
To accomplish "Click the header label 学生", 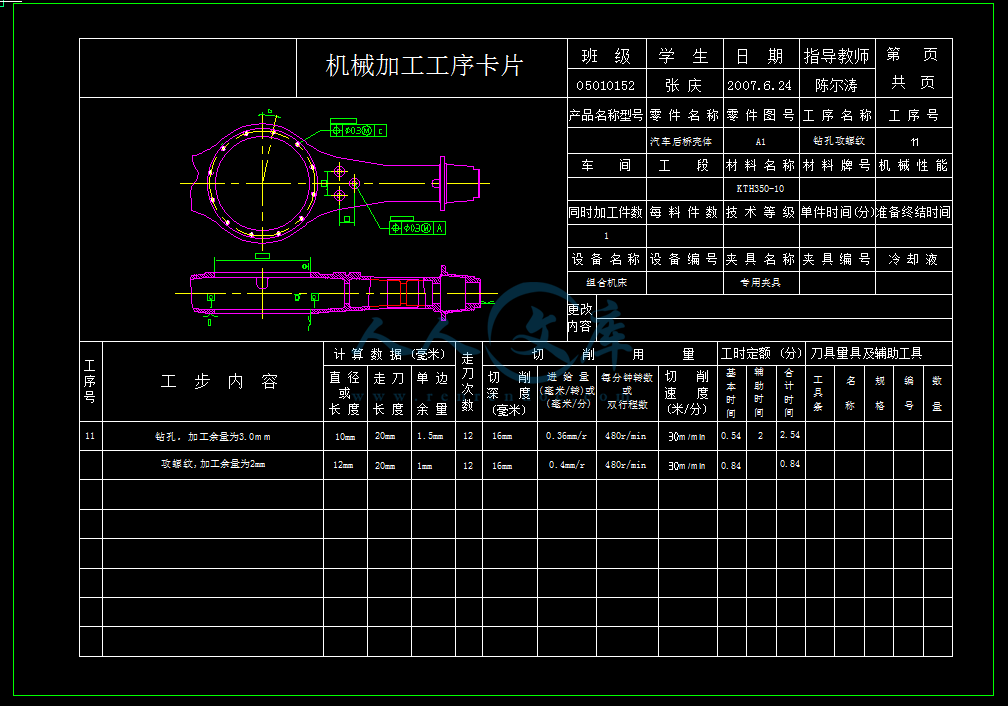I will (x=683, y=57).
